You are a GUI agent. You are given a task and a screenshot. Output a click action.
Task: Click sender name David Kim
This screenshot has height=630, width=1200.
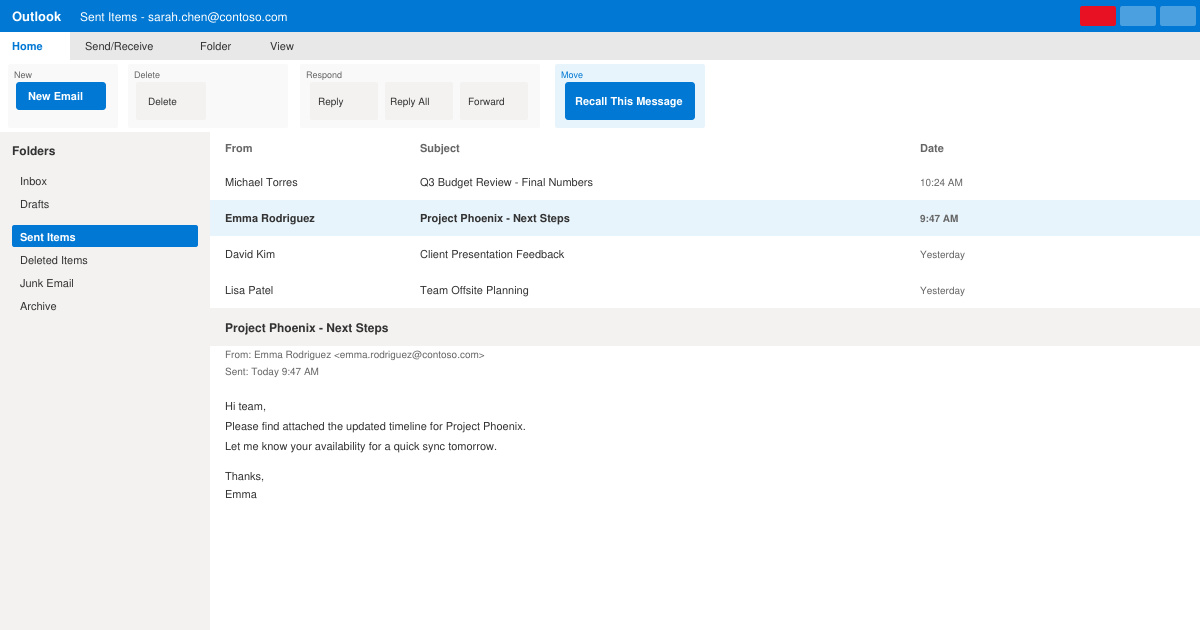(250, 254)
